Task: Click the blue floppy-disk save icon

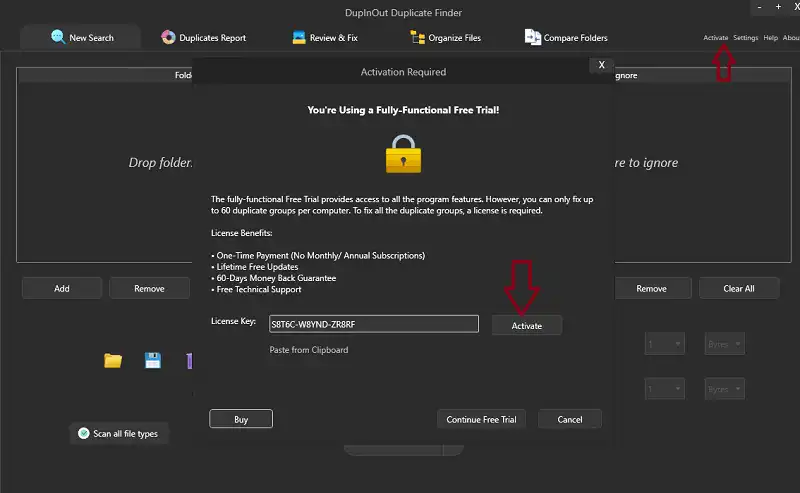Action: point(152,360)
